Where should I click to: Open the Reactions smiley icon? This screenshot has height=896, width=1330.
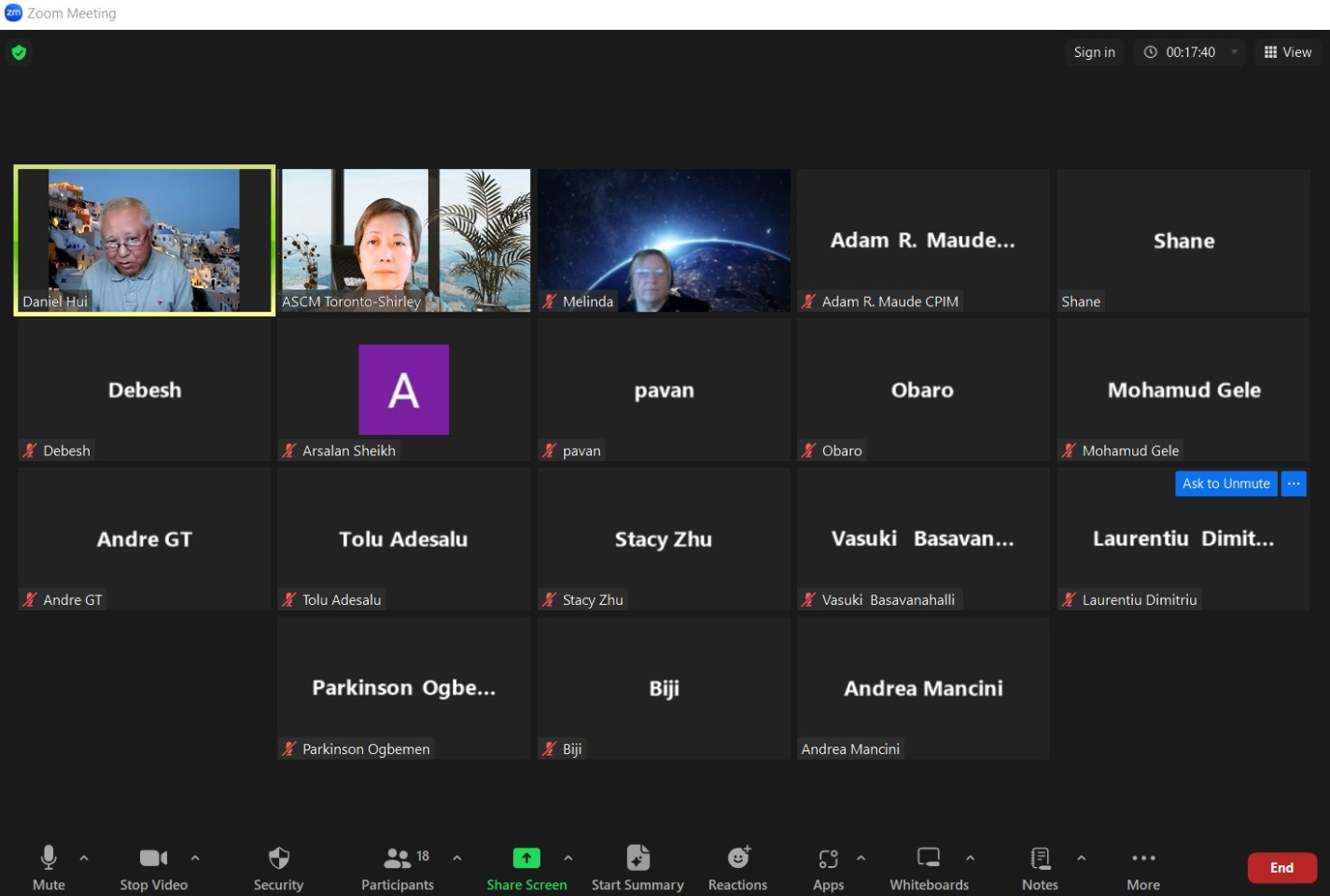(x=738, y=857)
